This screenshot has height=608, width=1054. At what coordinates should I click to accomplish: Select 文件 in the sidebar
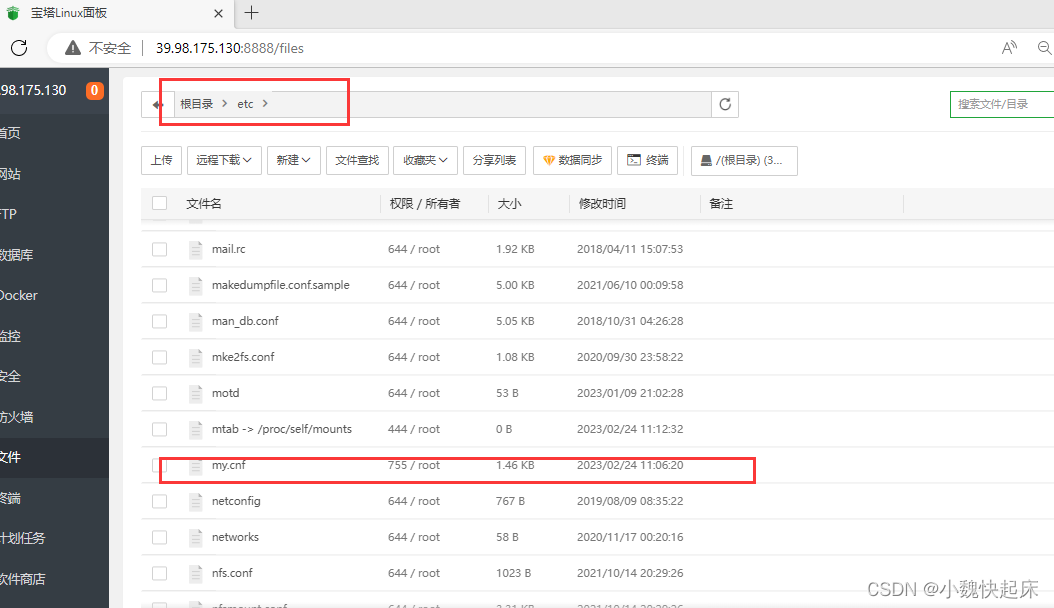(54, 458)
